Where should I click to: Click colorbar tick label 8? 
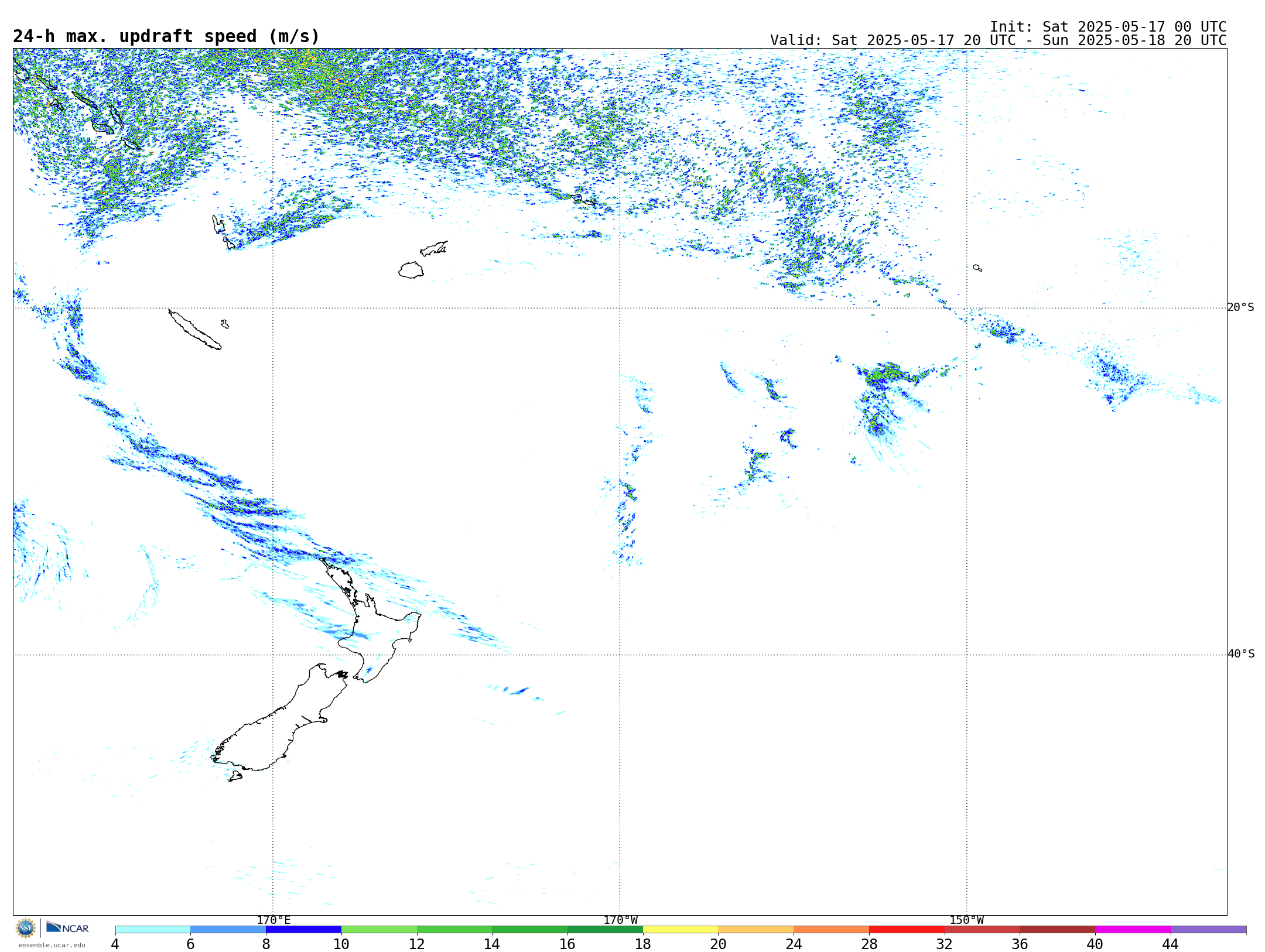pos(266,944)
